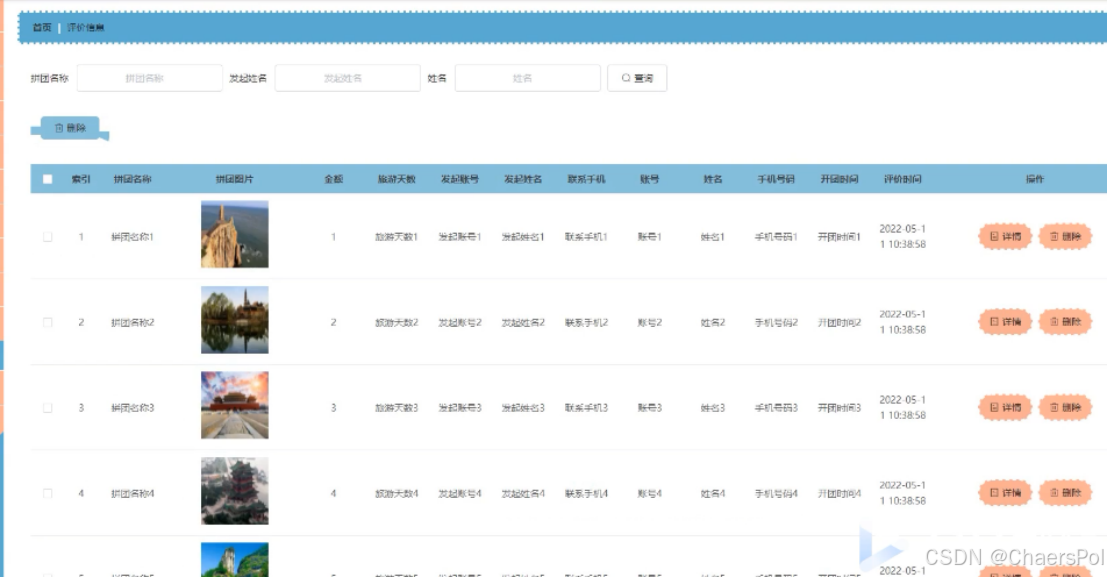Click the 拼团名称 column header
Viewport: 1108px width, 577px height.
tap(132, 179)
